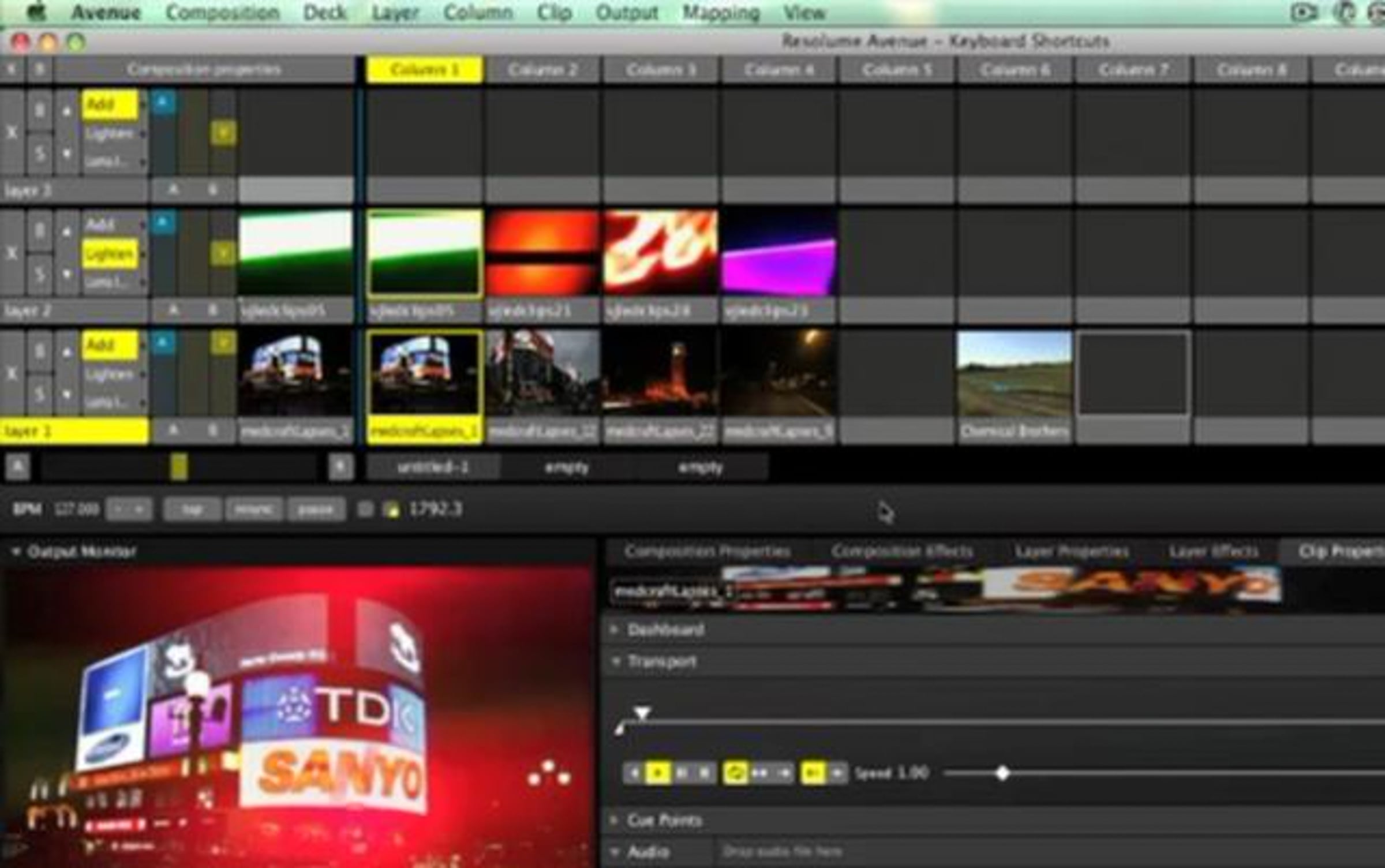Toggle the Add blend mode on Layer 3
The width and height of the screenshot is (1385, 868).
coord(109,104)
